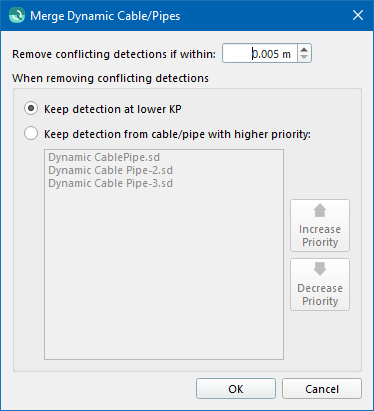Dismiss the dialog with the Cancel button

[x=322, y=389]
